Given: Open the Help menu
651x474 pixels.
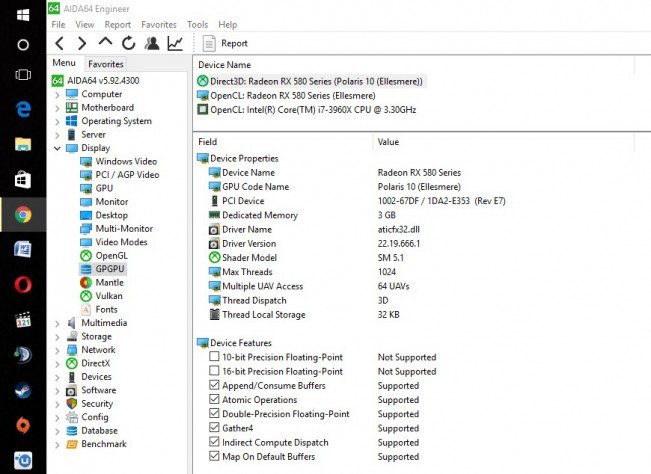Looking at the screenshot, I should (x=228, y=24).
